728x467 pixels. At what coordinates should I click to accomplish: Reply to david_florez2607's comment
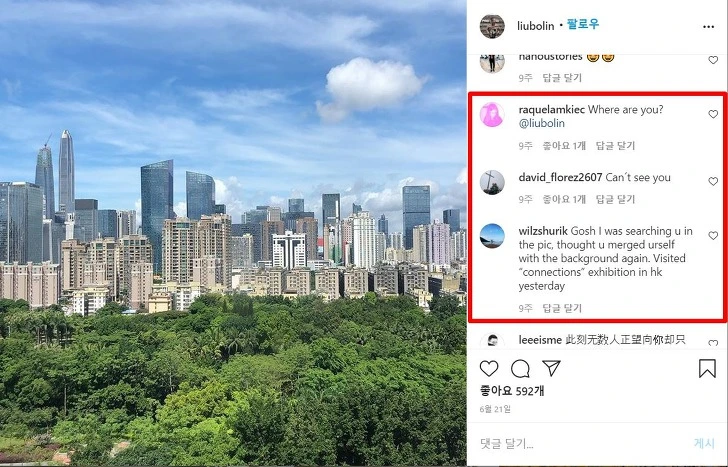coord(615,200)
